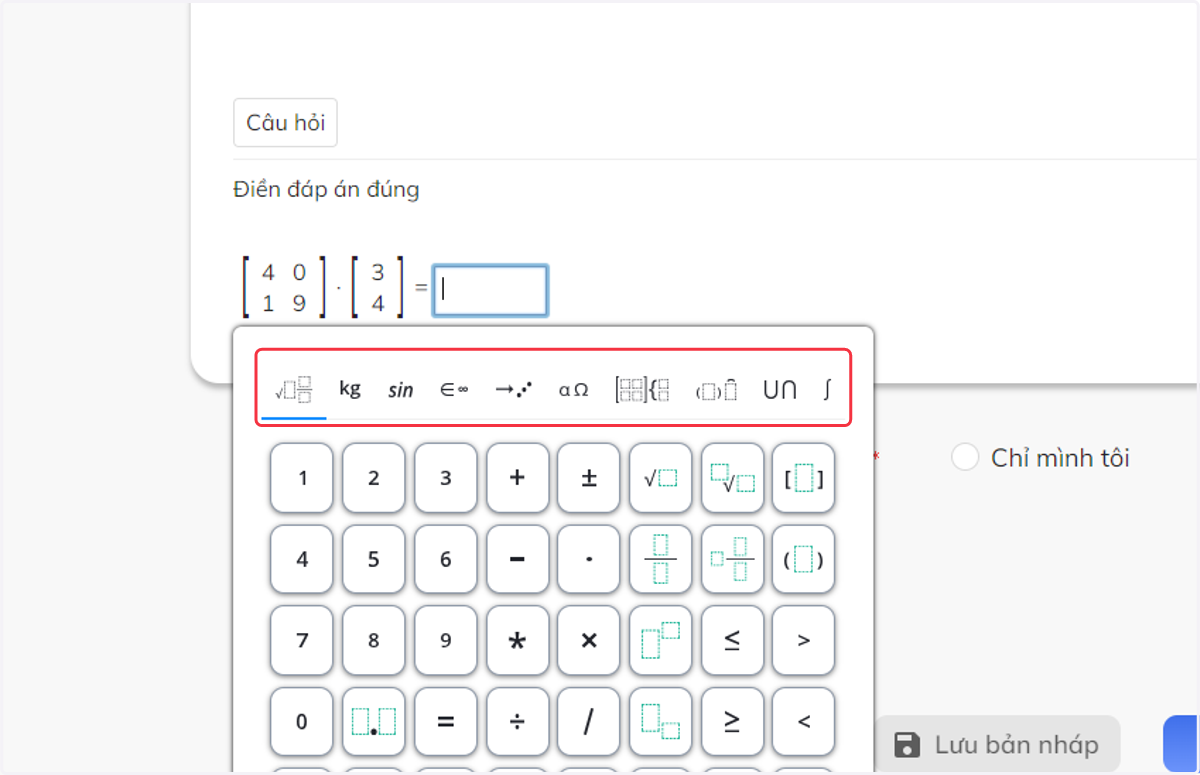
Task: Open the union intersection ∪∩ tab
Action: point(780,390)
